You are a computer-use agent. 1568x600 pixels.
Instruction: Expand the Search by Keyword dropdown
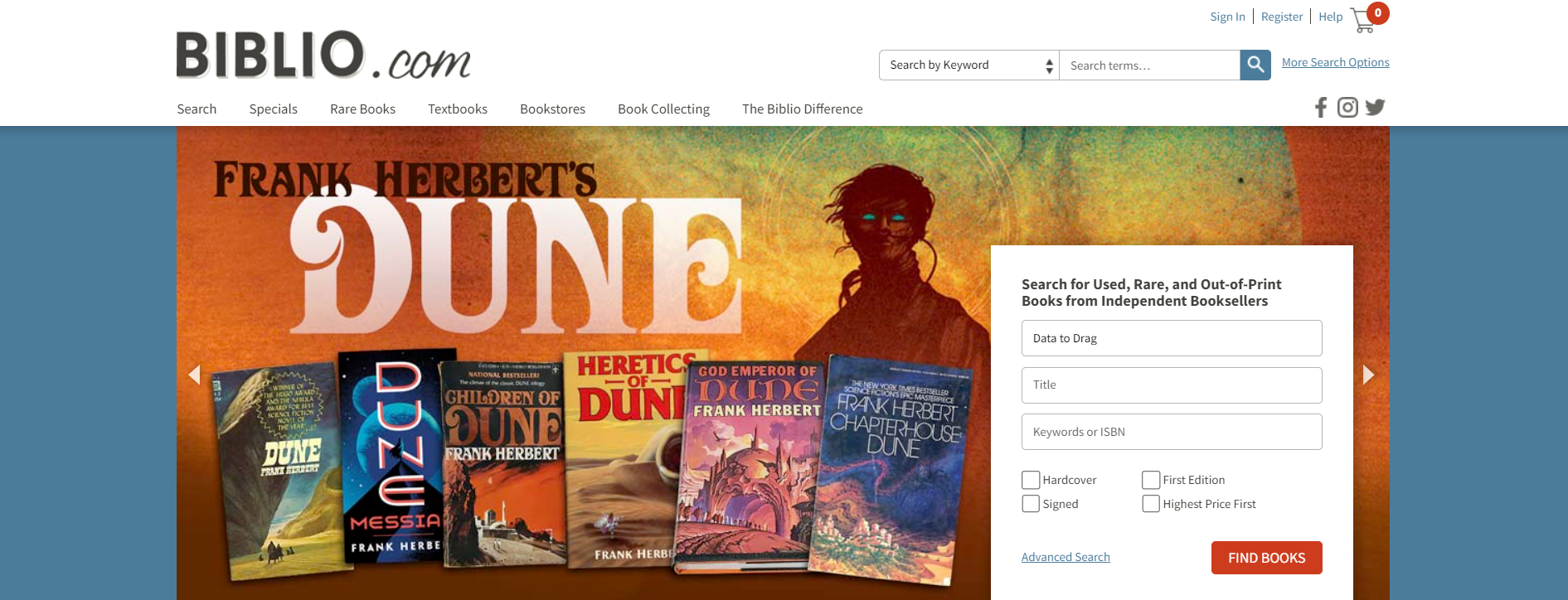[969, 65]
